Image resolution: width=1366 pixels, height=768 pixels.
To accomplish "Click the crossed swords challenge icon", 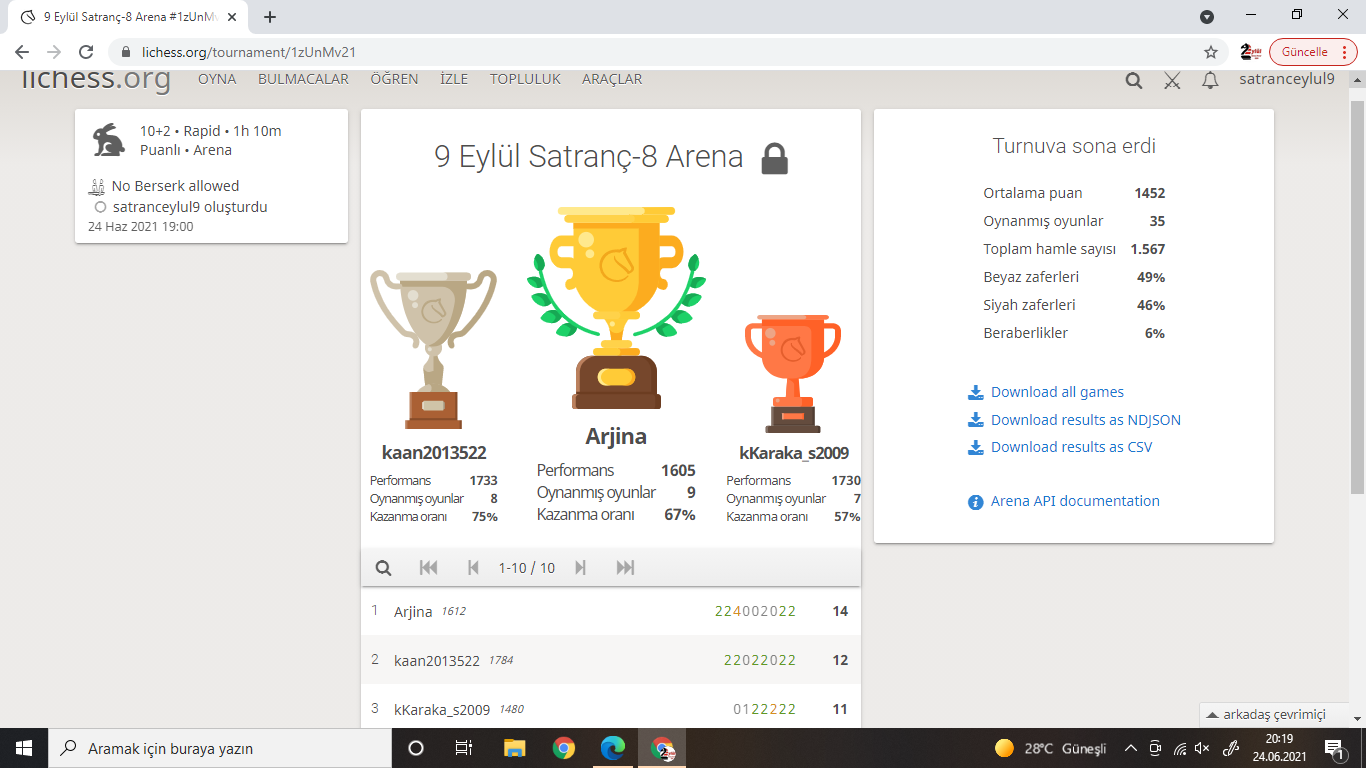I will tap(1172, 81).
